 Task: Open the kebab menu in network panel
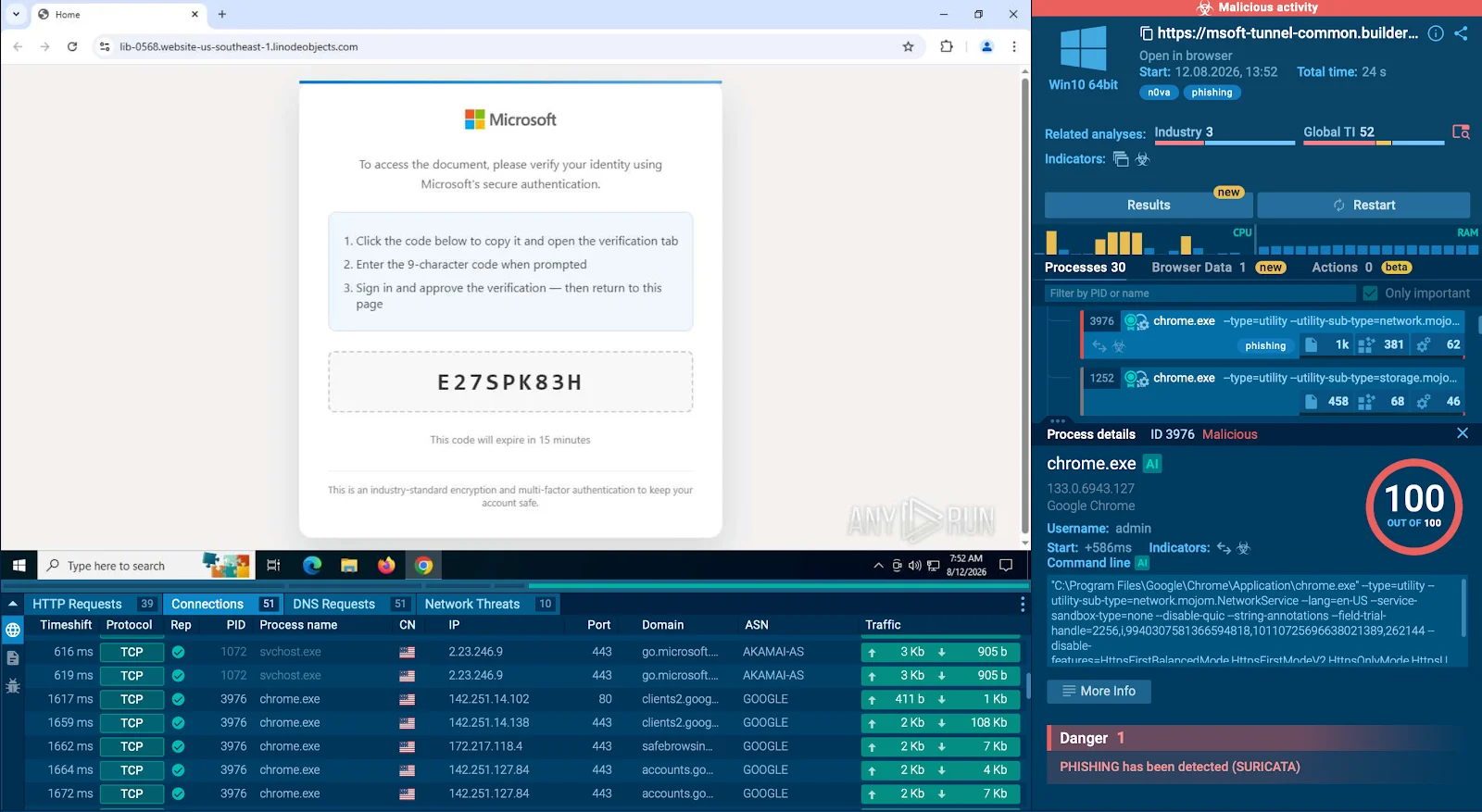1023,604
